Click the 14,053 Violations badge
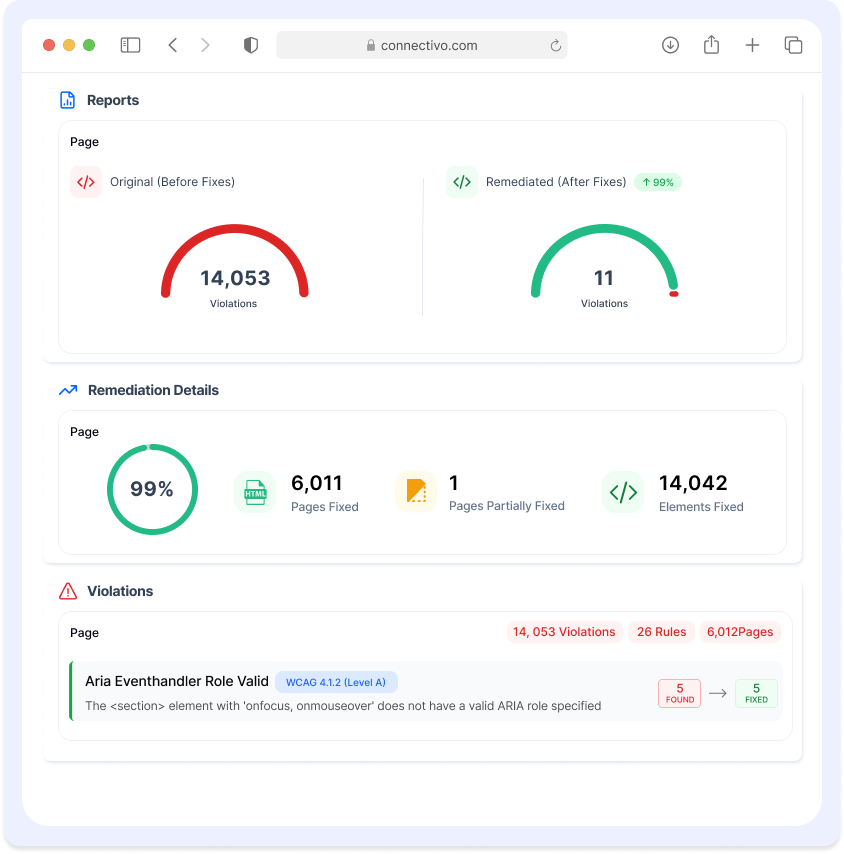 point(564,632)
